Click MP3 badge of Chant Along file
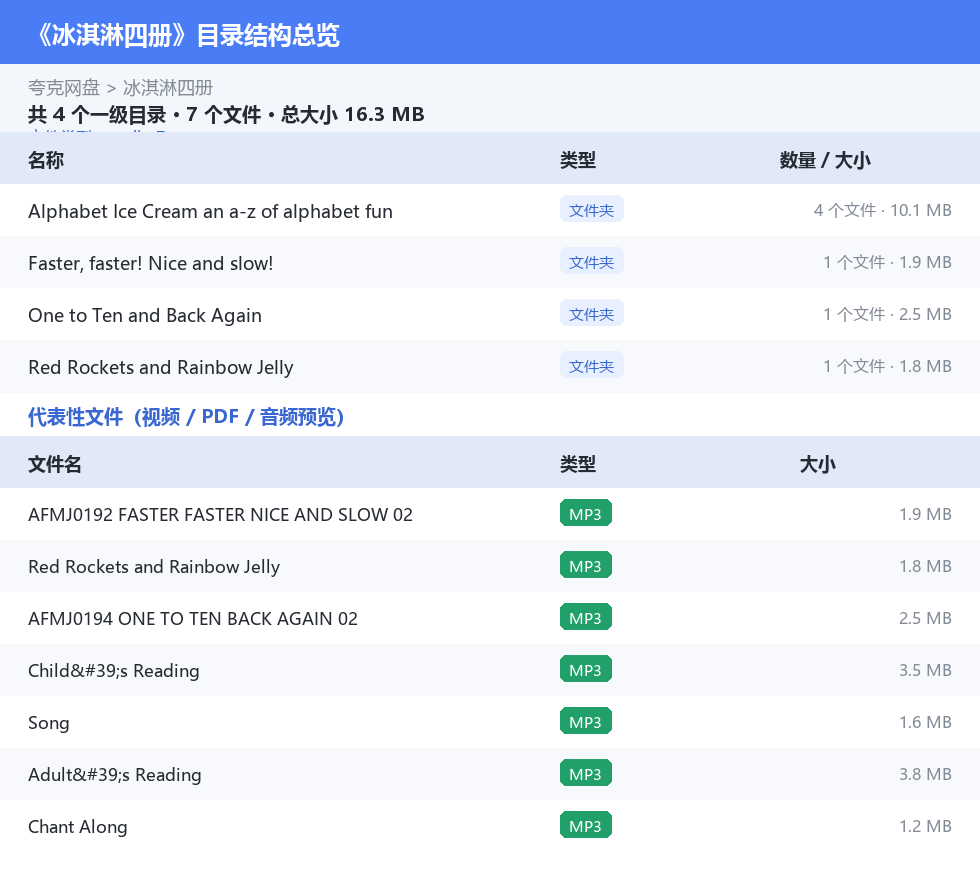The height and width of the screenshot is (884, 980). click(586, 825)
